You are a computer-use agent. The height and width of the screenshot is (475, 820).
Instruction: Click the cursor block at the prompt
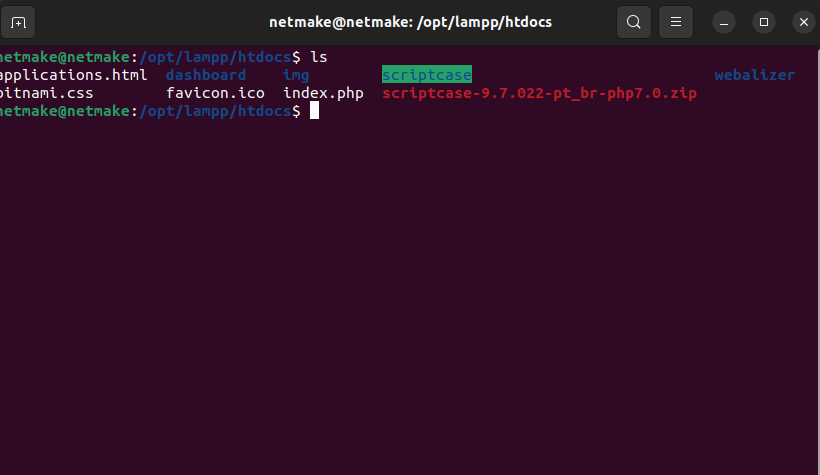pyautogui.click(x=314, y=111)
